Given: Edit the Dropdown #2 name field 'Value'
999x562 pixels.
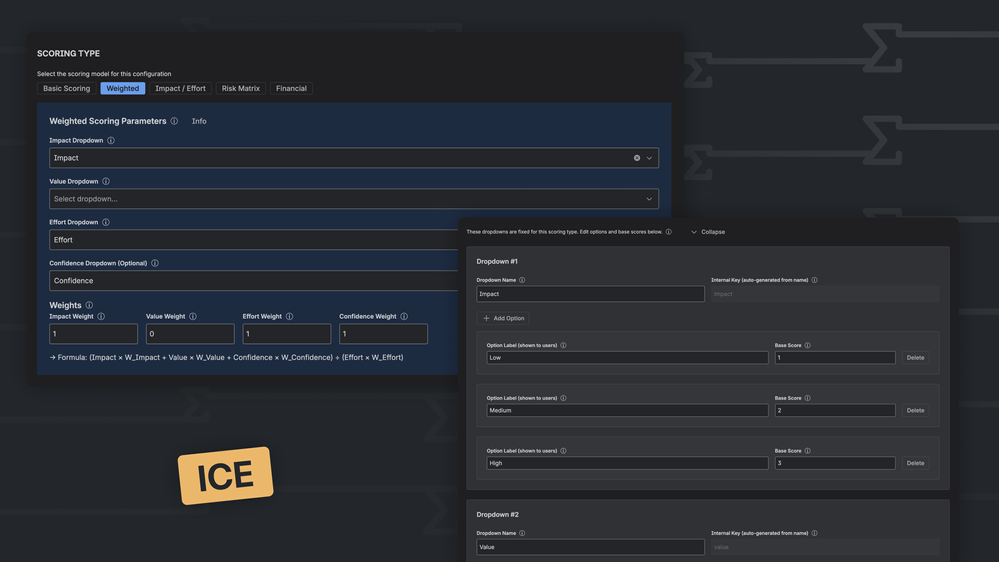Looking at the screenshot, I should click(x=590, y=547).
